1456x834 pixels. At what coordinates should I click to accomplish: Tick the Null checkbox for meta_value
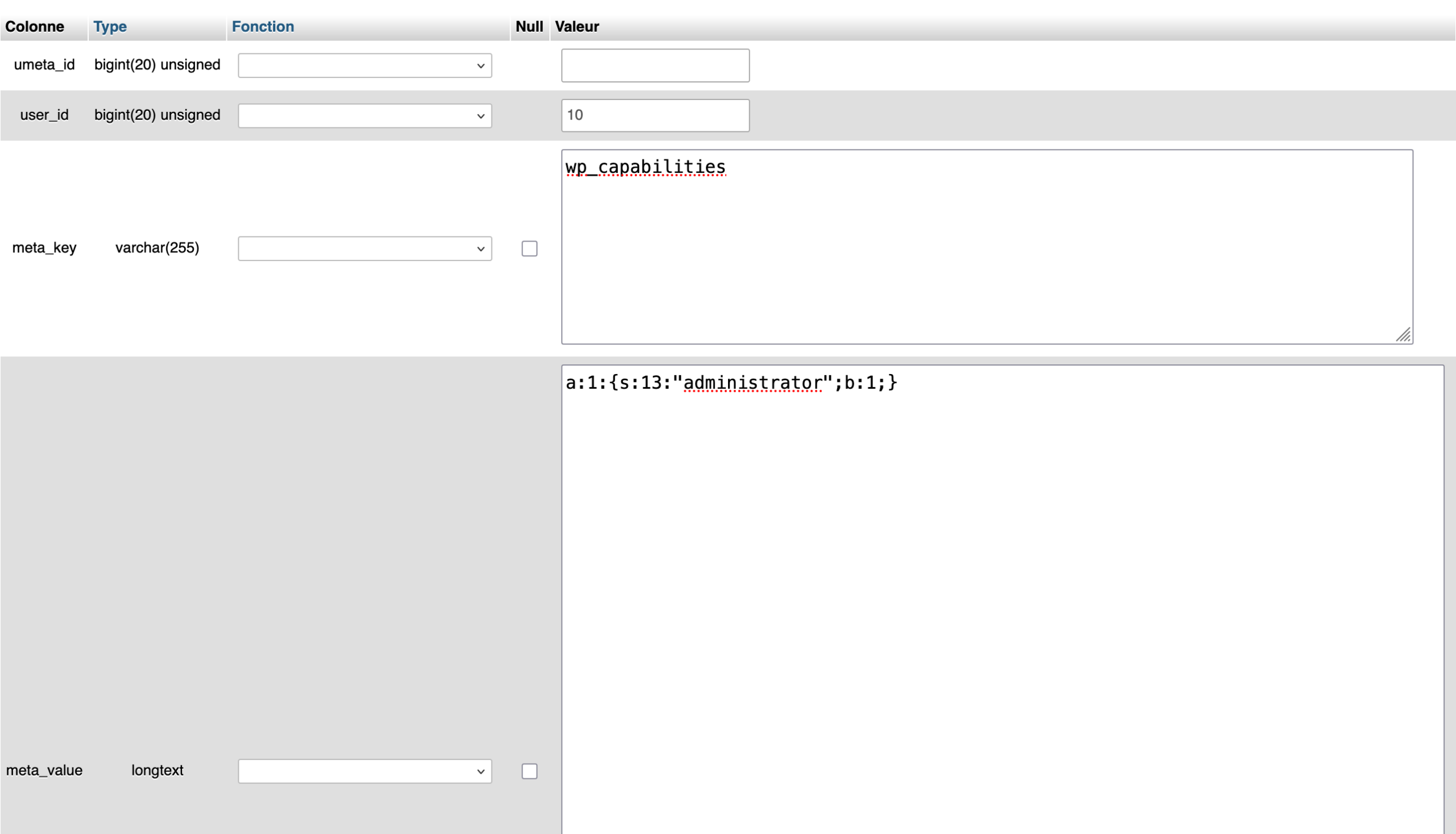(529, 771)
